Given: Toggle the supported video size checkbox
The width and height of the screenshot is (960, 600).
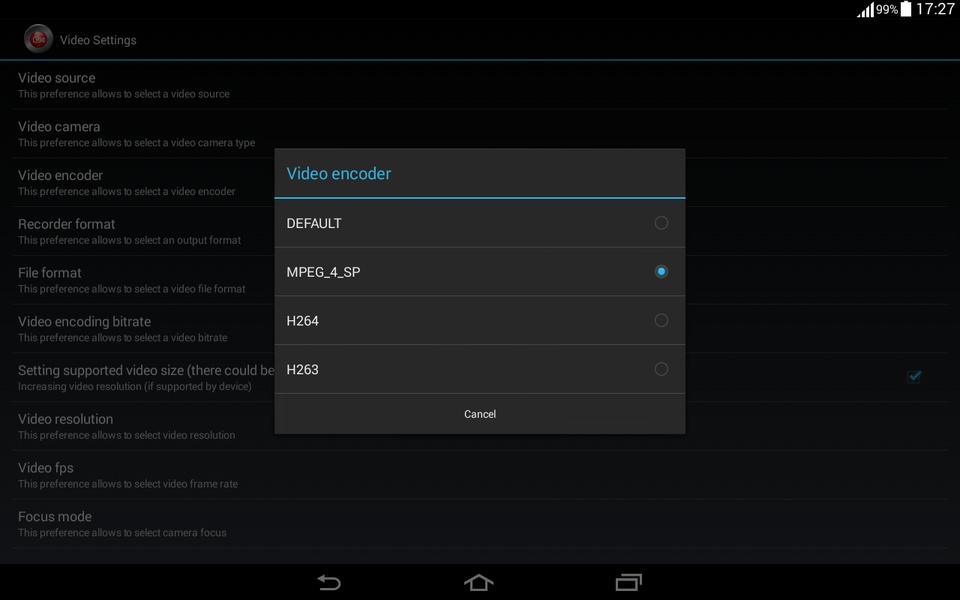Looking at the screenshot, I should tap(914, 377).
